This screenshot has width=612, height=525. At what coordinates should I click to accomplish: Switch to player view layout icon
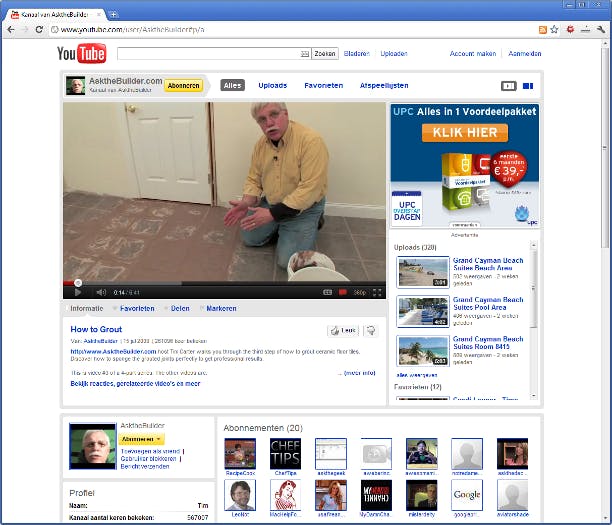coord(509,86)
